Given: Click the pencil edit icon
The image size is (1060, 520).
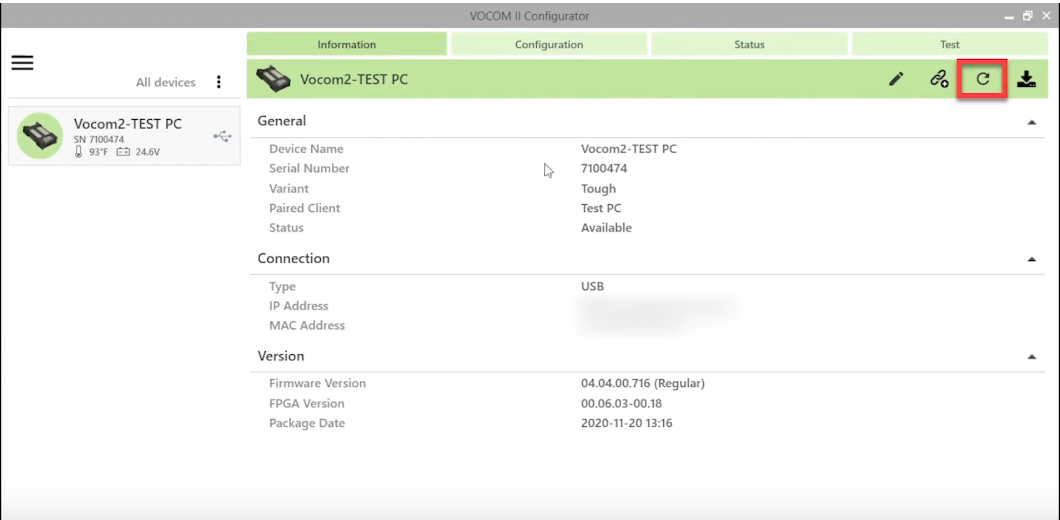Looking at the screenshot, I should pos(896,79).
